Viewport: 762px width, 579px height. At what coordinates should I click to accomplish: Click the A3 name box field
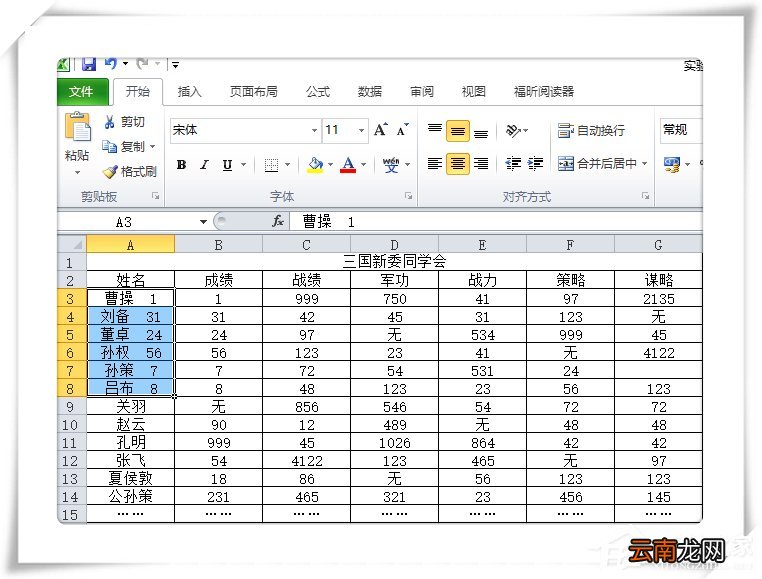click(127, 222)
